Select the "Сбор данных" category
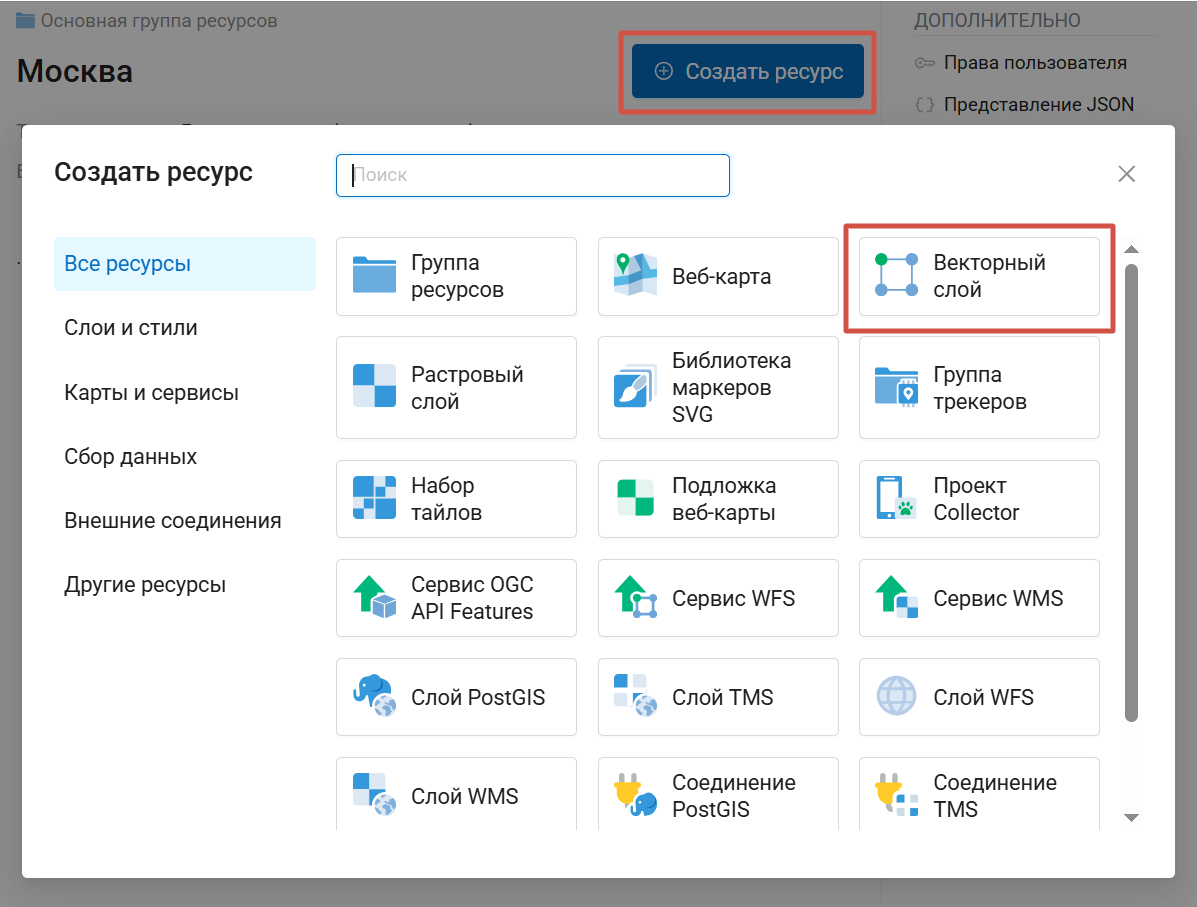Screen dimensions: 1197x907 tap(130, 457)
